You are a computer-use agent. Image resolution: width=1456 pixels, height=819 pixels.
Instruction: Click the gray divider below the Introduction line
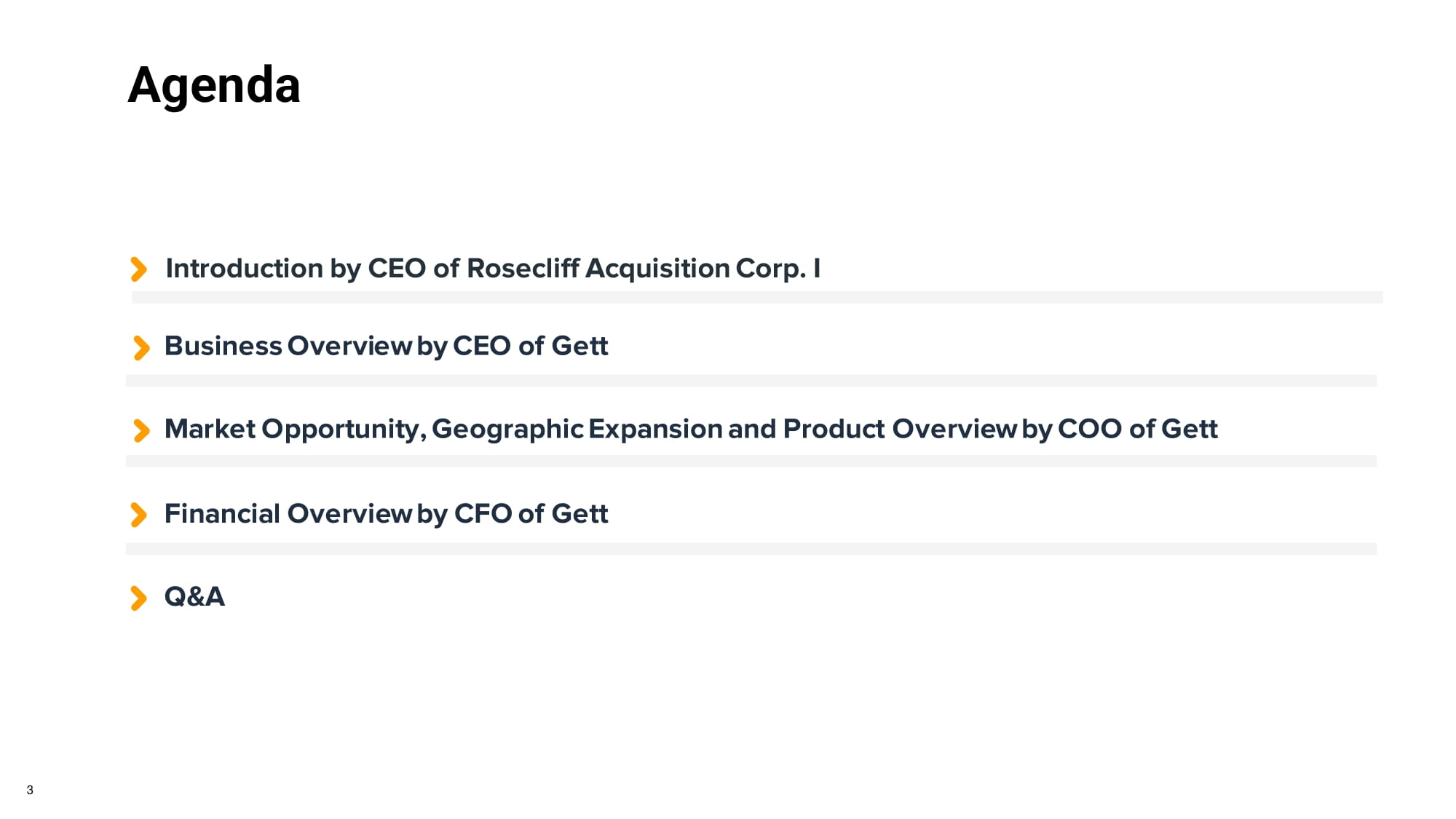point(757,297)
